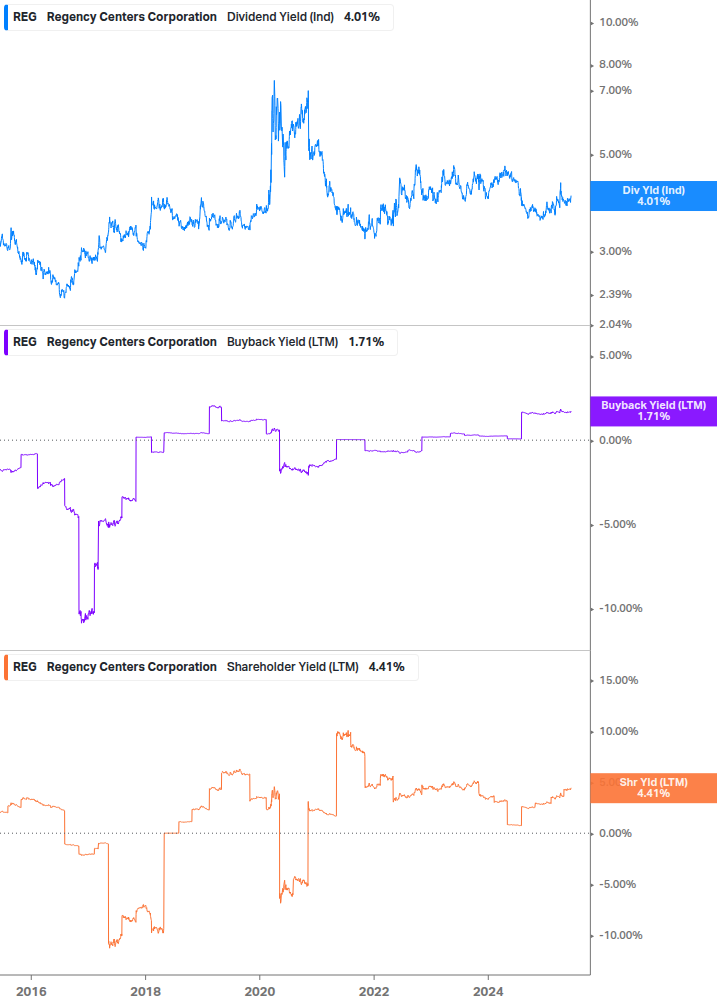Click the 2018 label on the time axis
The image size is (717, 1005).
pyautogui.click(x=145, y=992)
